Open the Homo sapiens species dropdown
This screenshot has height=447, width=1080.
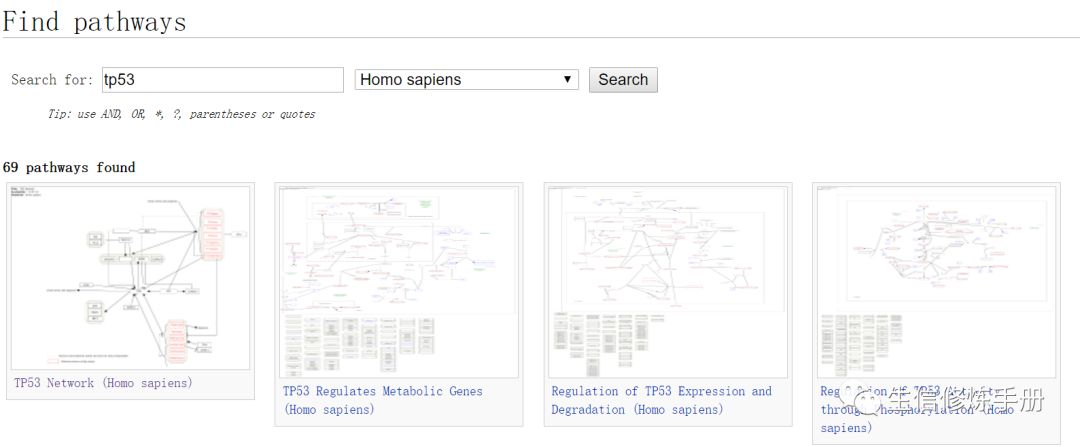click(466, 80)
